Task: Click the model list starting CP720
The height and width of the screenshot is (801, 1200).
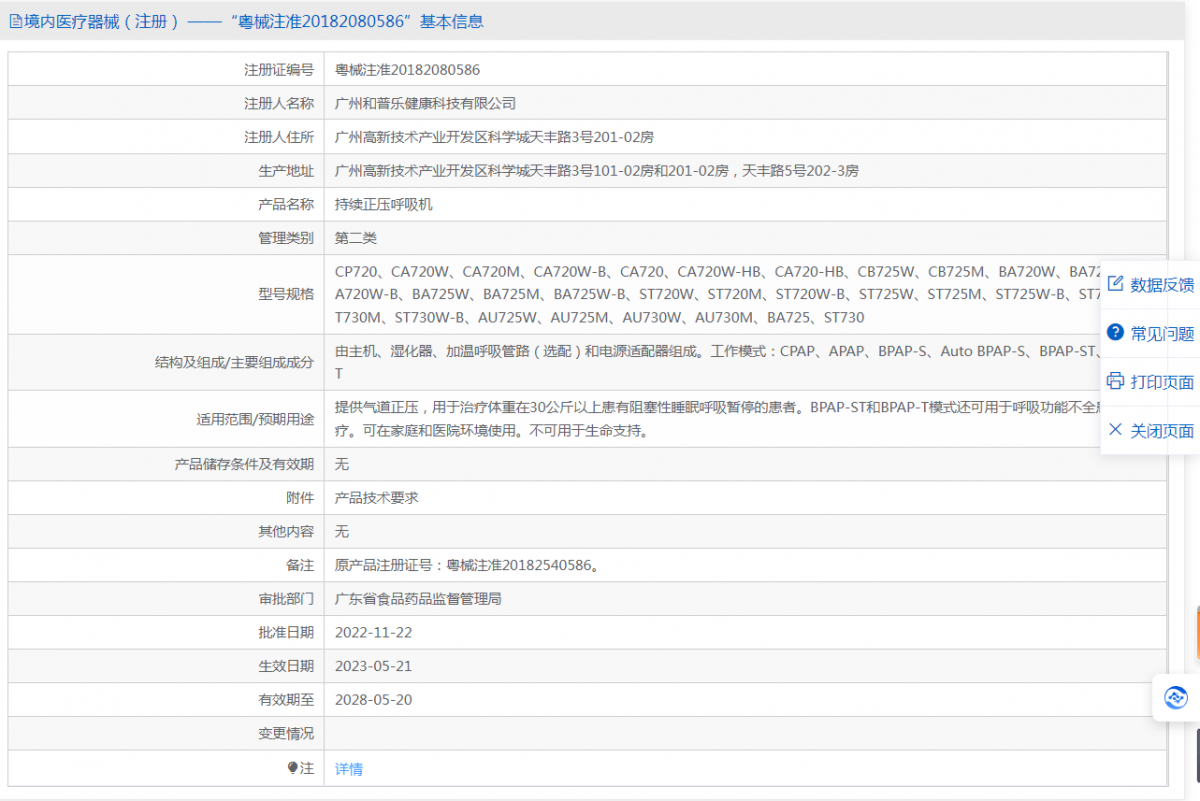Action: pos(717,294)
